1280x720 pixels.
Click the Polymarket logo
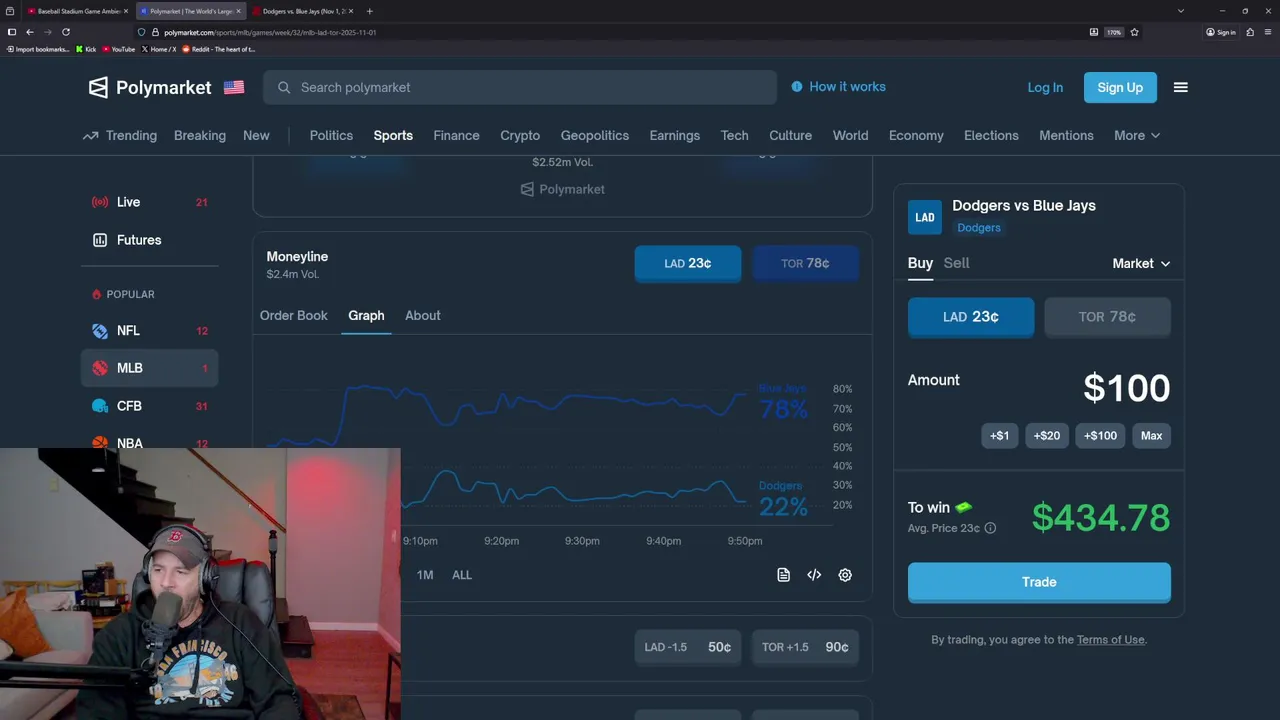coord(150,87)
